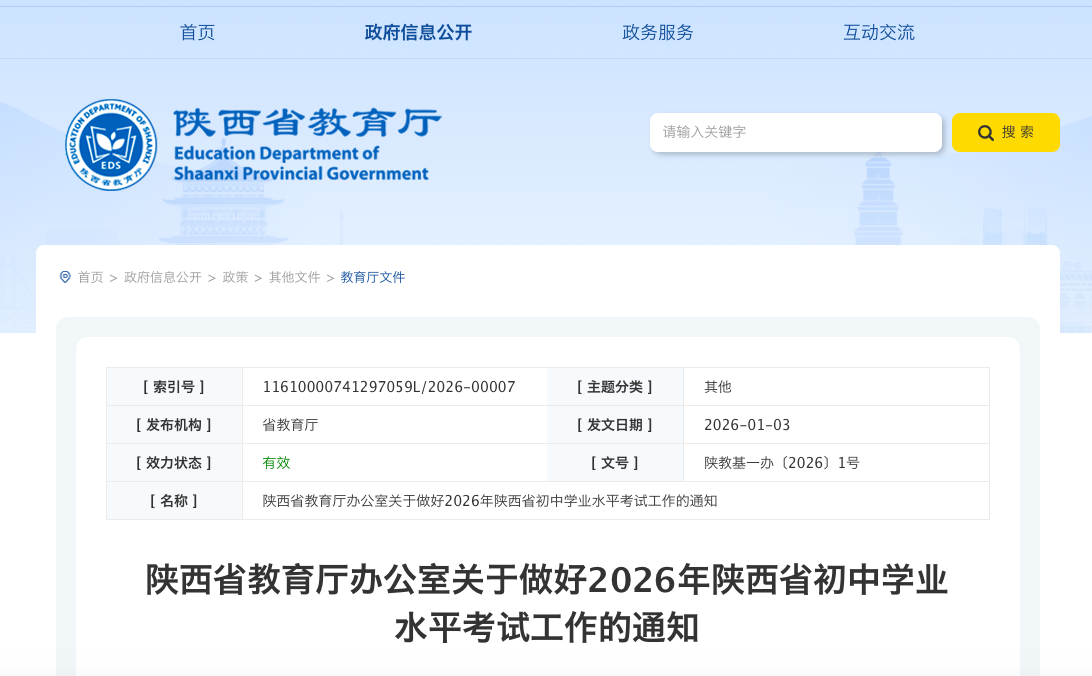Click the circular Education Department emblem logo
The width and height of the screenshot is (1092, 676).
pyautogui.click(x=111, y=145)
